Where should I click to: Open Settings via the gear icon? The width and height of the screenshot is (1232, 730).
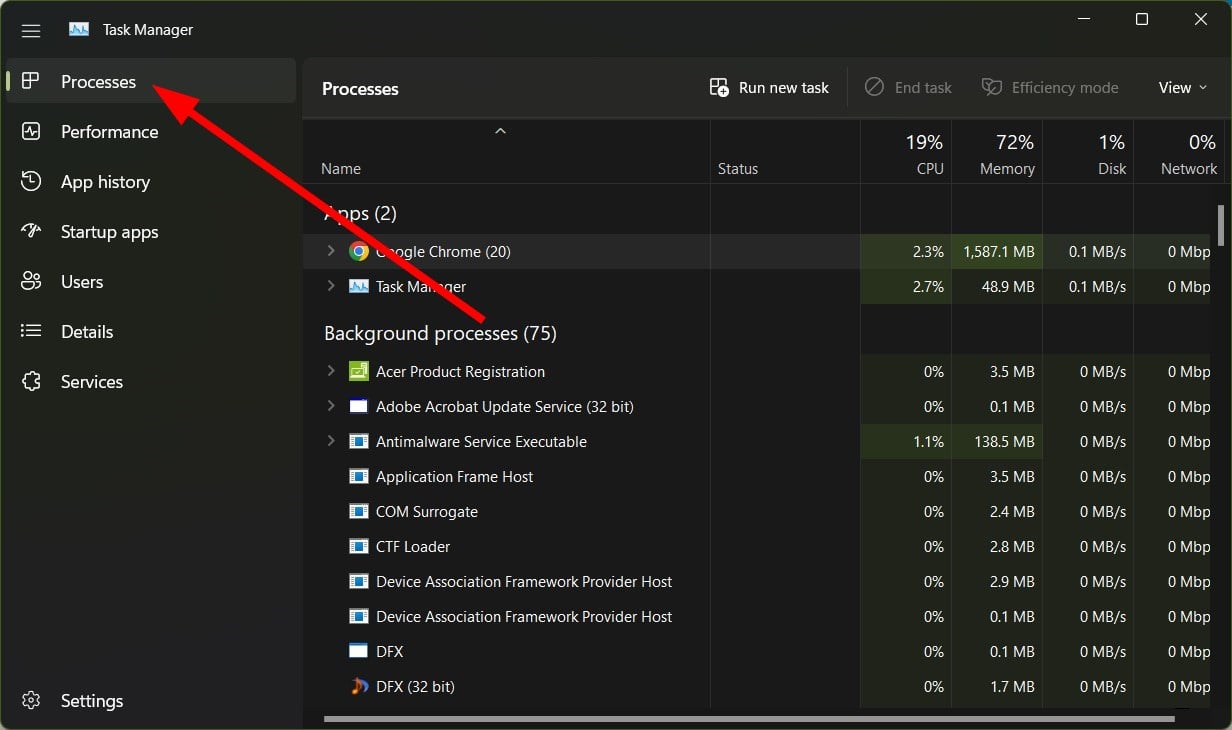(31, 700)
